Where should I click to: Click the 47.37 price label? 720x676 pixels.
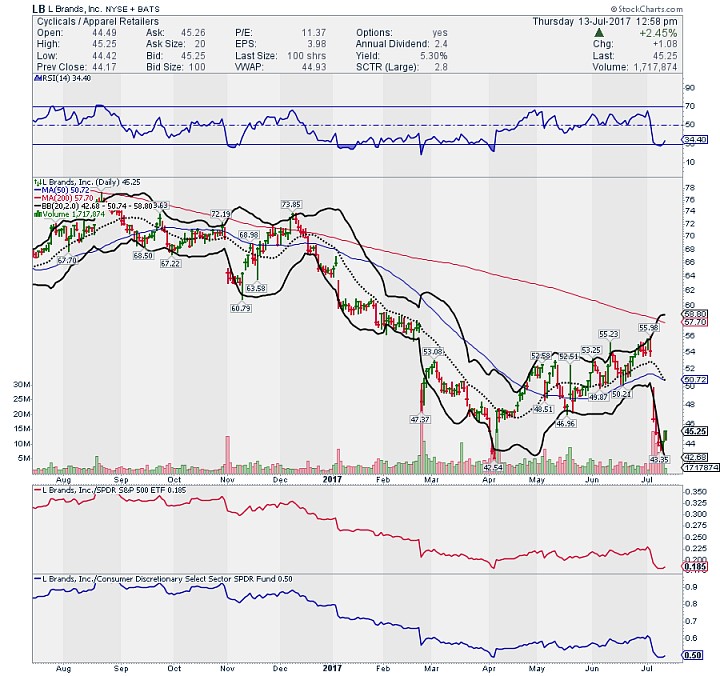coord(420,419)
